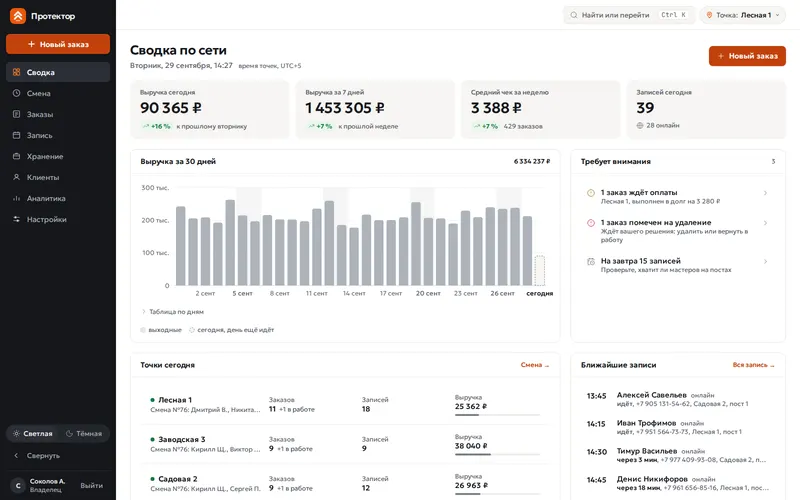Switch to Тёмная theme
Screen dimensions: 800x500
84,433
